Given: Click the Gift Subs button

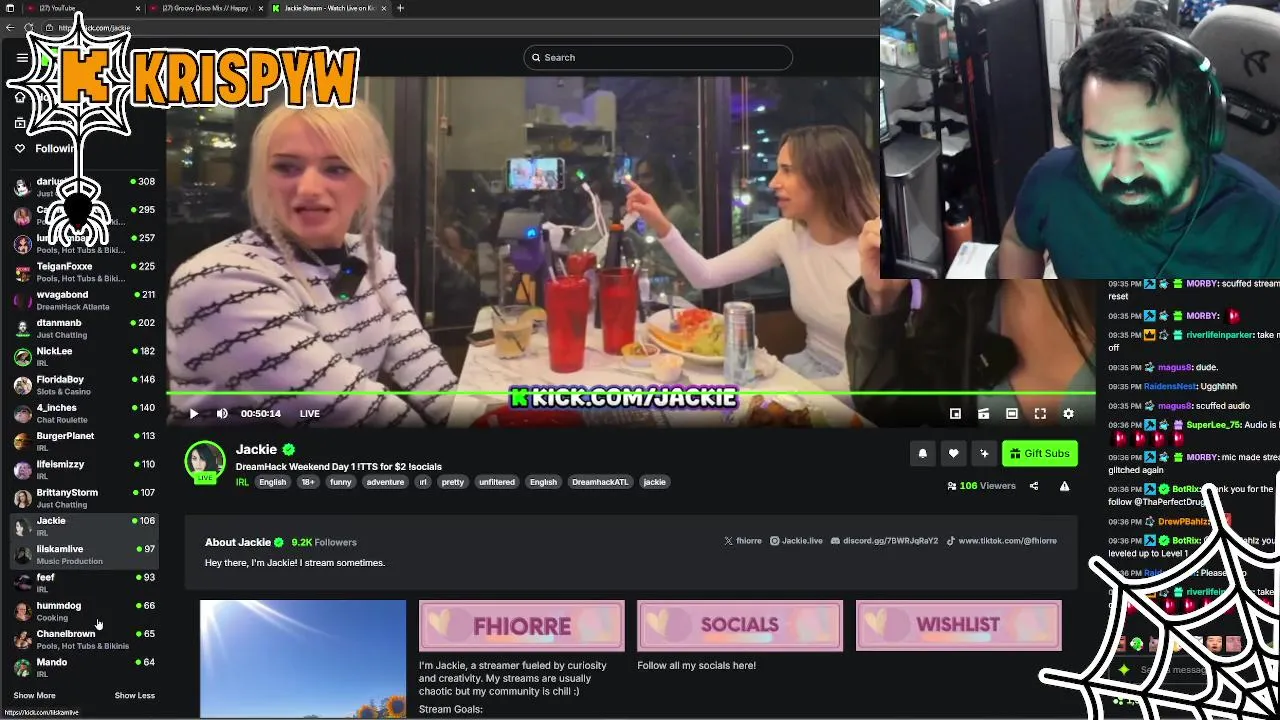Looking at the screenshot, I should (1040, 454).
